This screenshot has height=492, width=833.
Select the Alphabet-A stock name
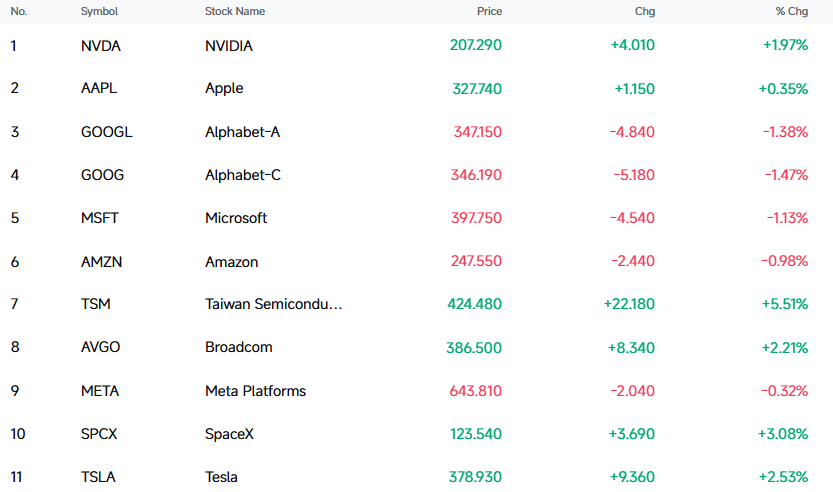coord(242,132)
